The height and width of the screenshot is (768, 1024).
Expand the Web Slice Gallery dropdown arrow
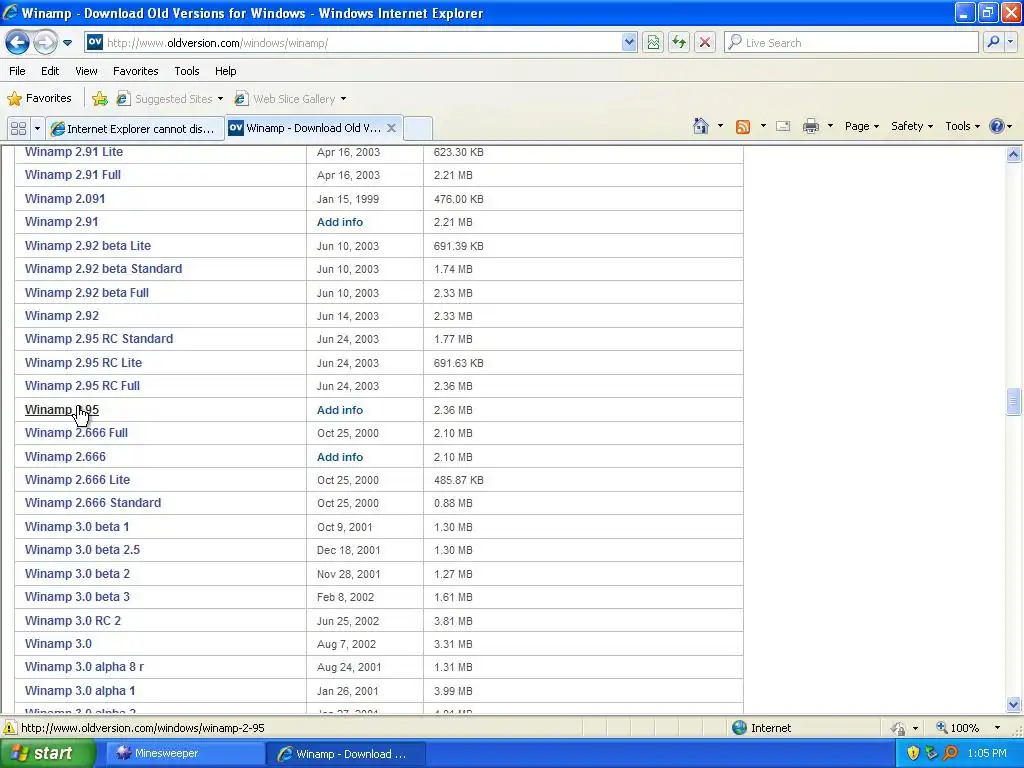(x=344, y=99)
